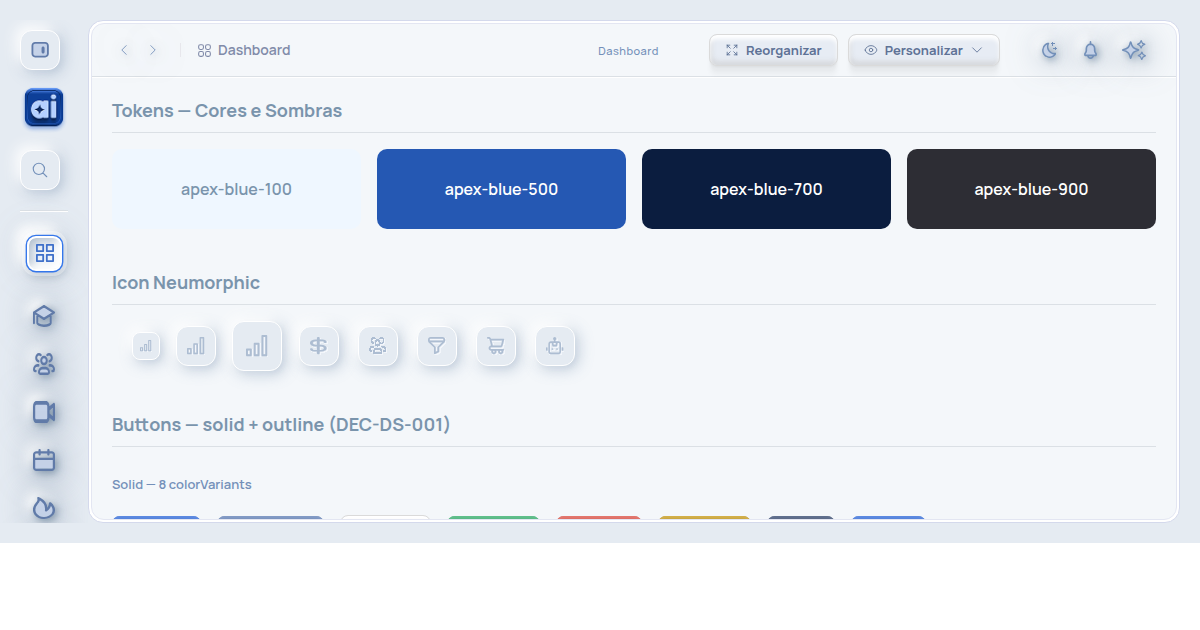Click 'Solid — 8 colorVariants' label
The height and width of the screenshot is (630, 1200).
coord(182,485)
